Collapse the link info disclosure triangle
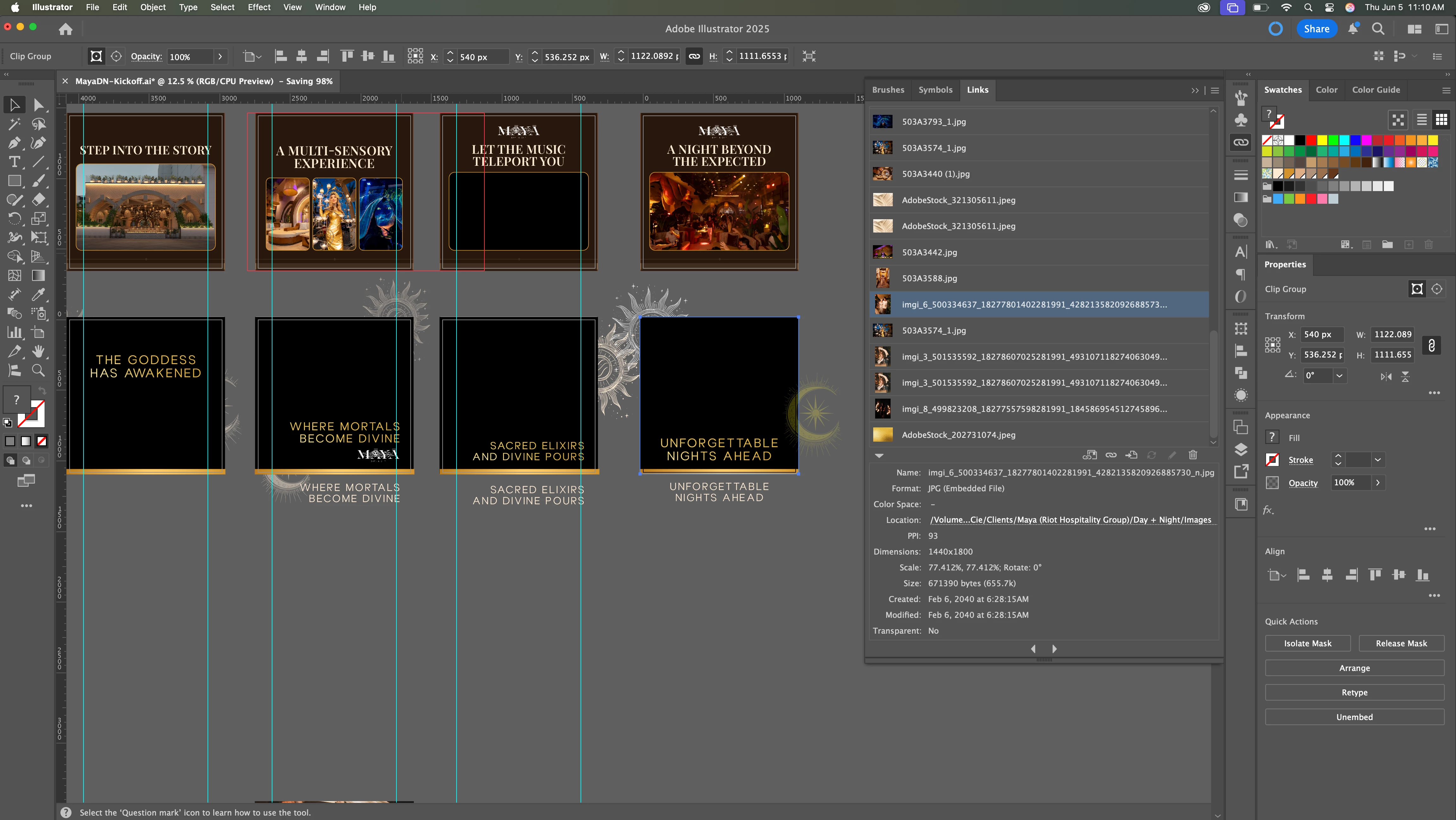This screenshot has height=820, width=1456. (x=879, y=456)
